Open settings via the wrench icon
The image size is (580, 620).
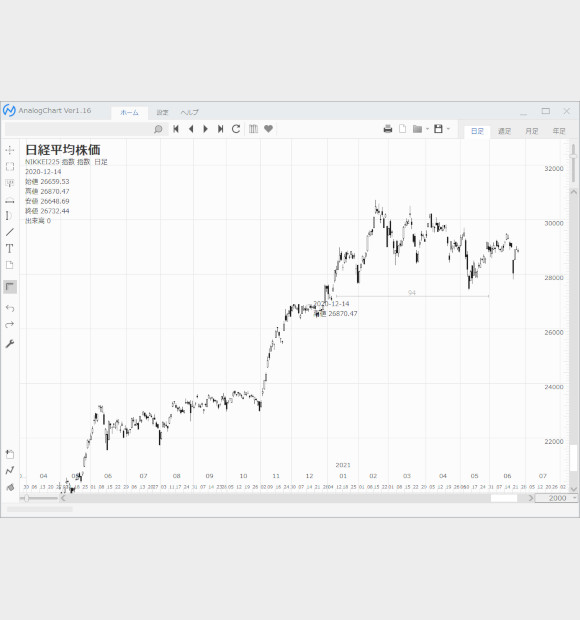(x=10, y=344)
